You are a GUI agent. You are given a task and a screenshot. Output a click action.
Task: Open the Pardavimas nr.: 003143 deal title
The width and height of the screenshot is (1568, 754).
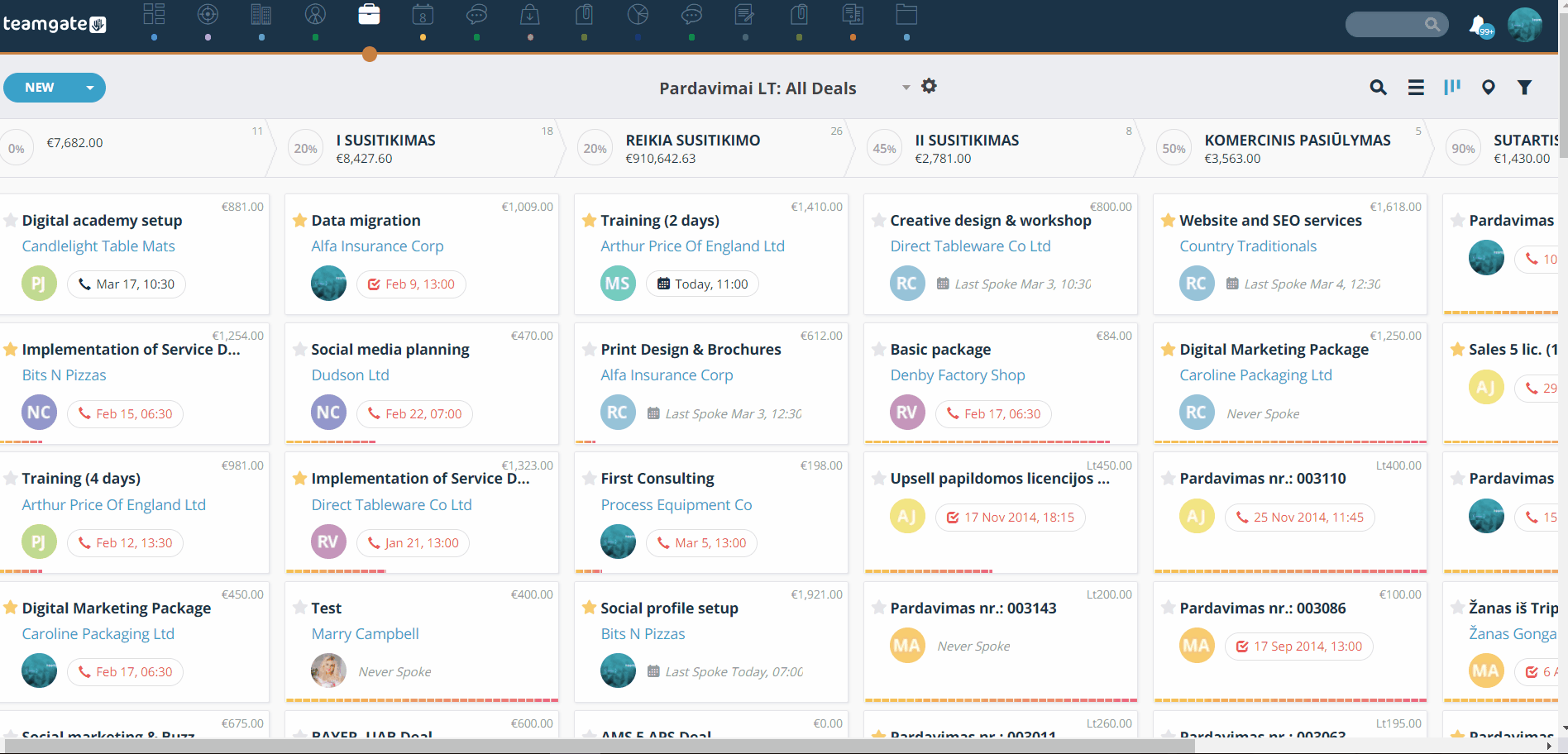coord(973,608)
